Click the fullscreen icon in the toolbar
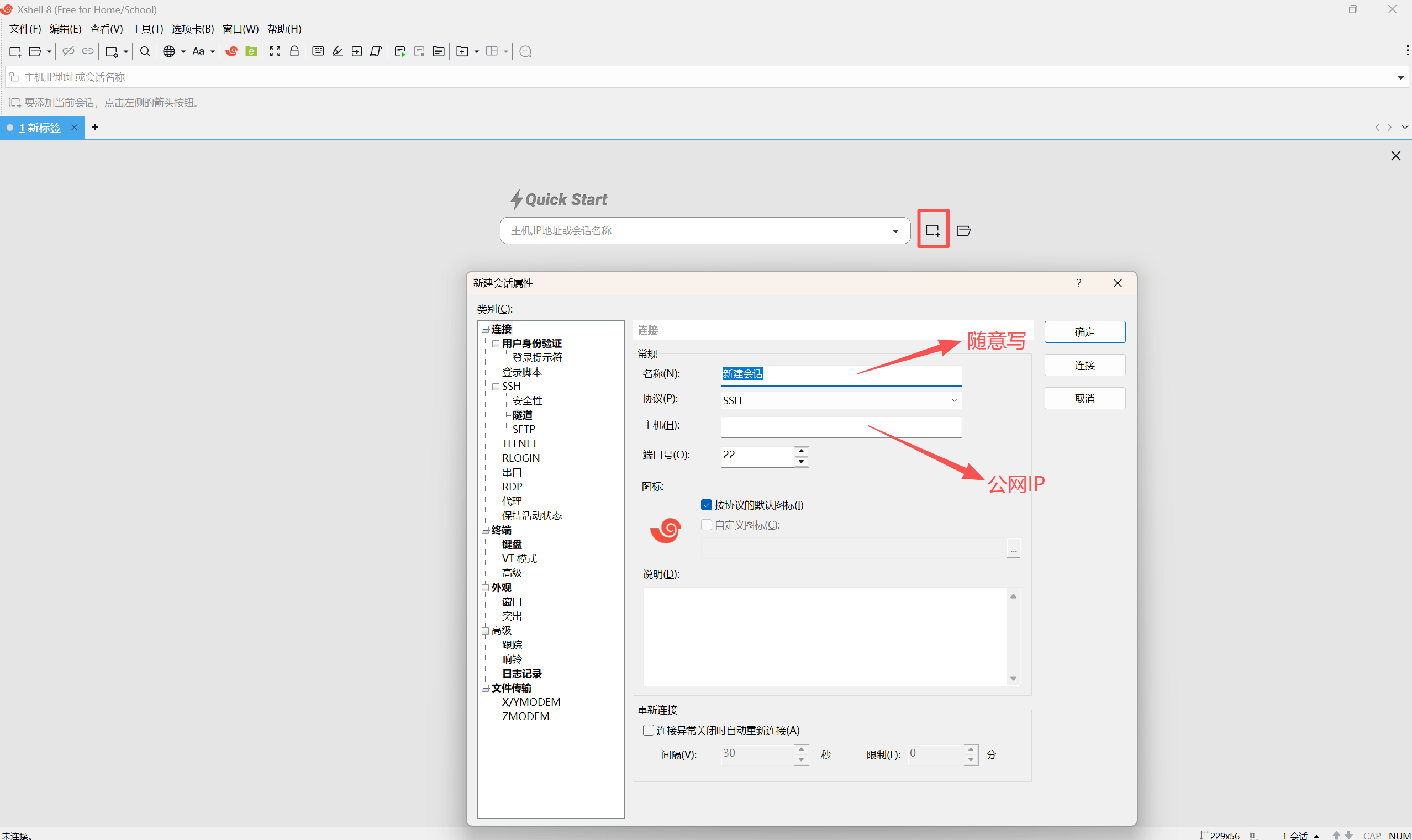Screen dimensions: 1412x840 pyautogui.click(x=275, y=51)
